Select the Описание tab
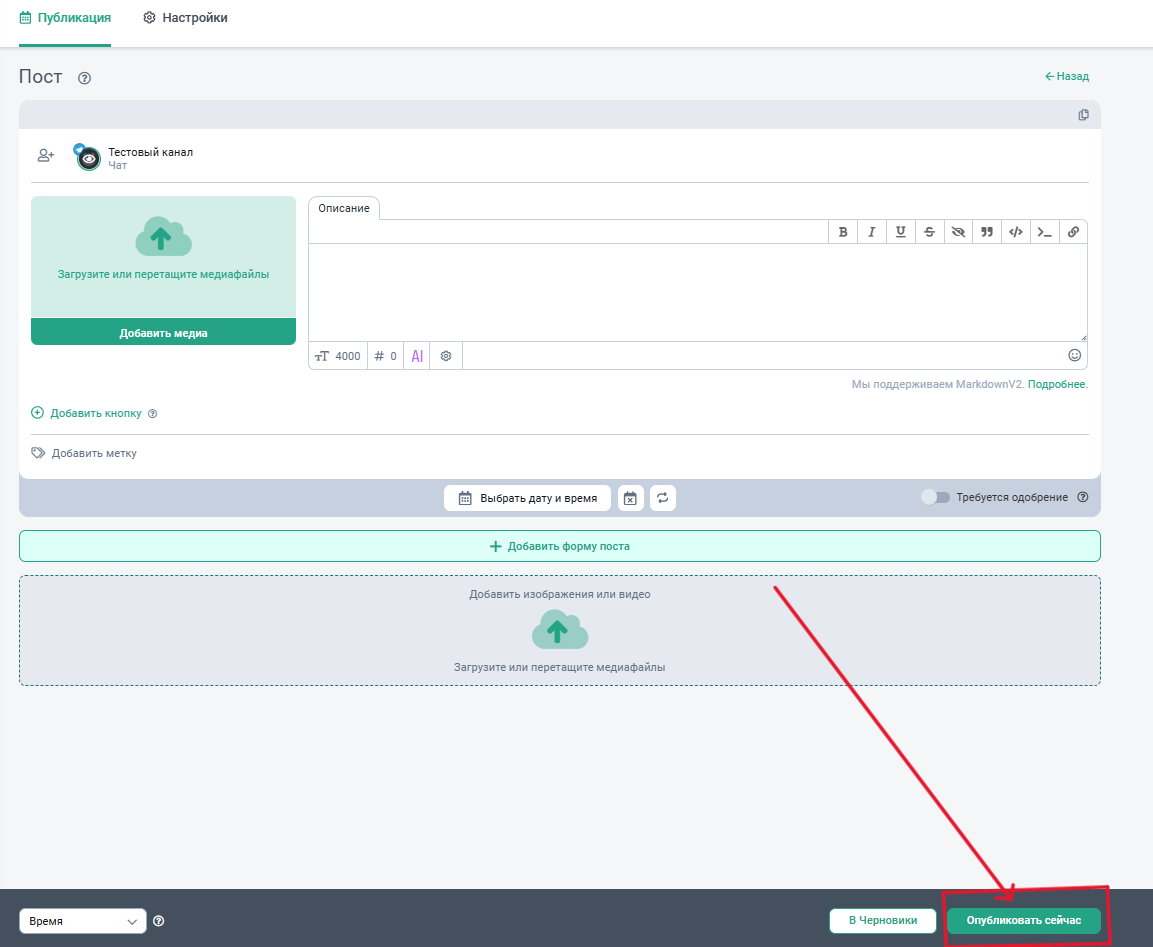1153x947 pixels. point(344,208)
